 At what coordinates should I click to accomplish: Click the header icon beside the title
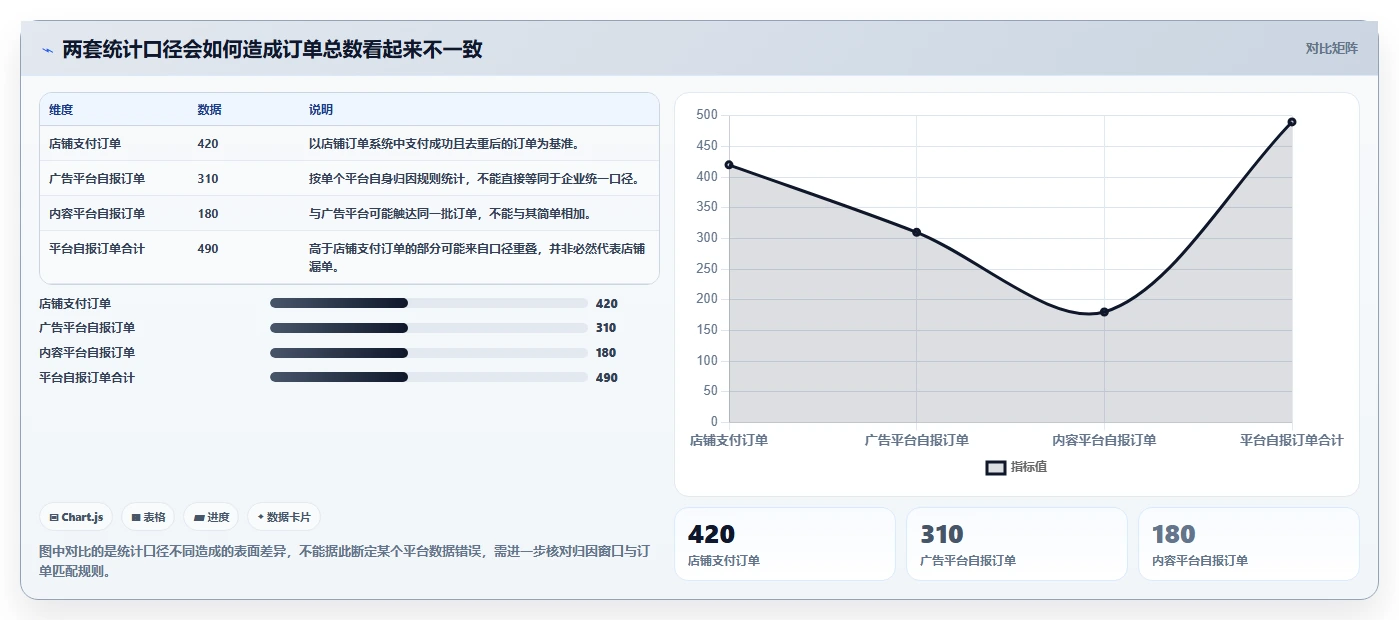[47, 50]
